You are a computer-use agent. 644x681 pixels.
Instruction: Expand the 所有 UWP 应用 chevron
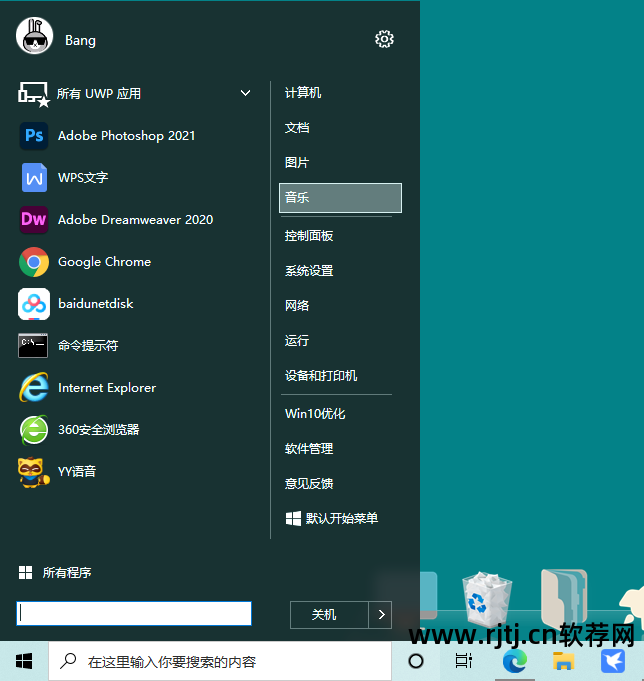(245, 93)
